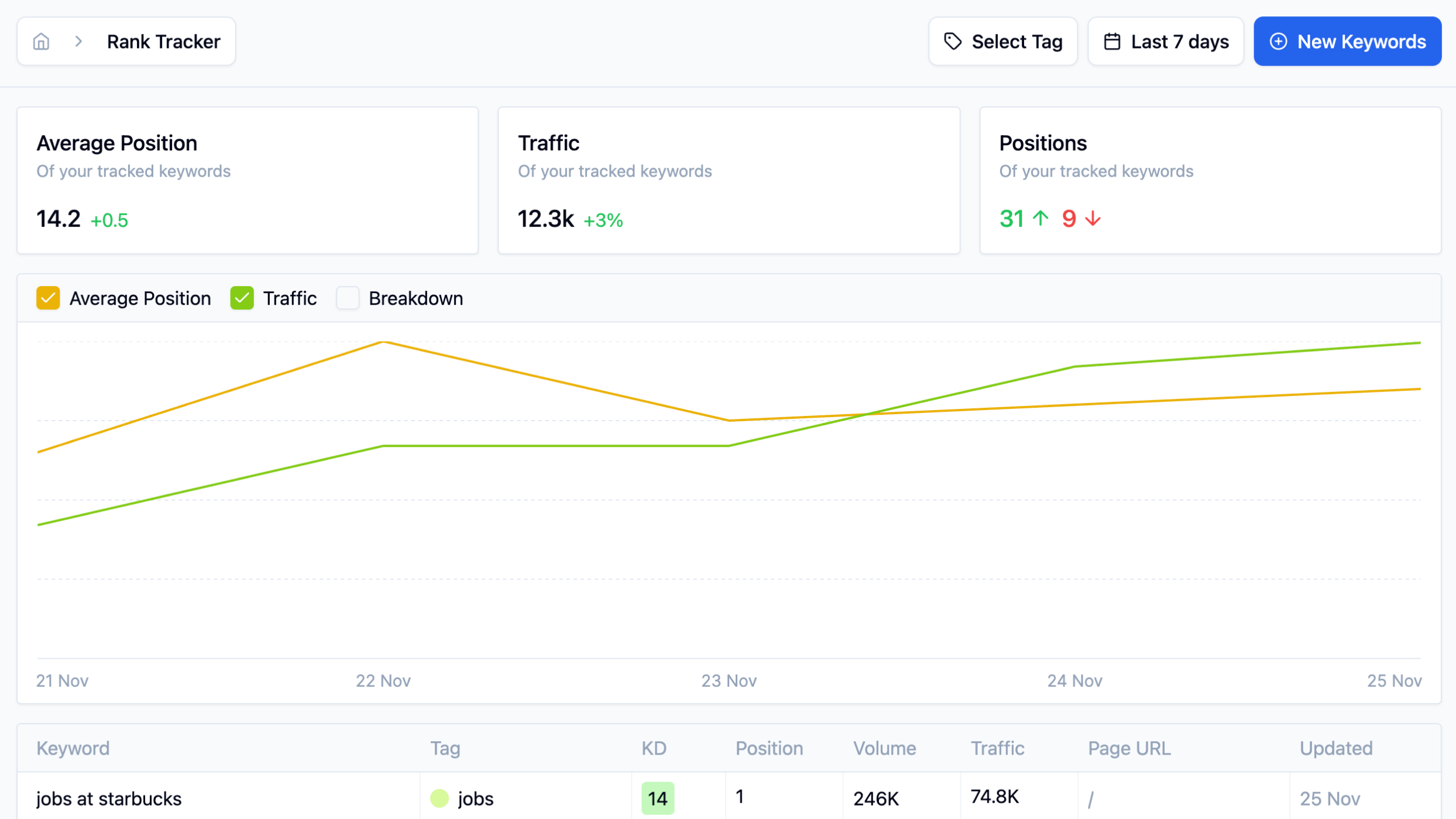Click the red down arrow beside 9

(1093, 219)
